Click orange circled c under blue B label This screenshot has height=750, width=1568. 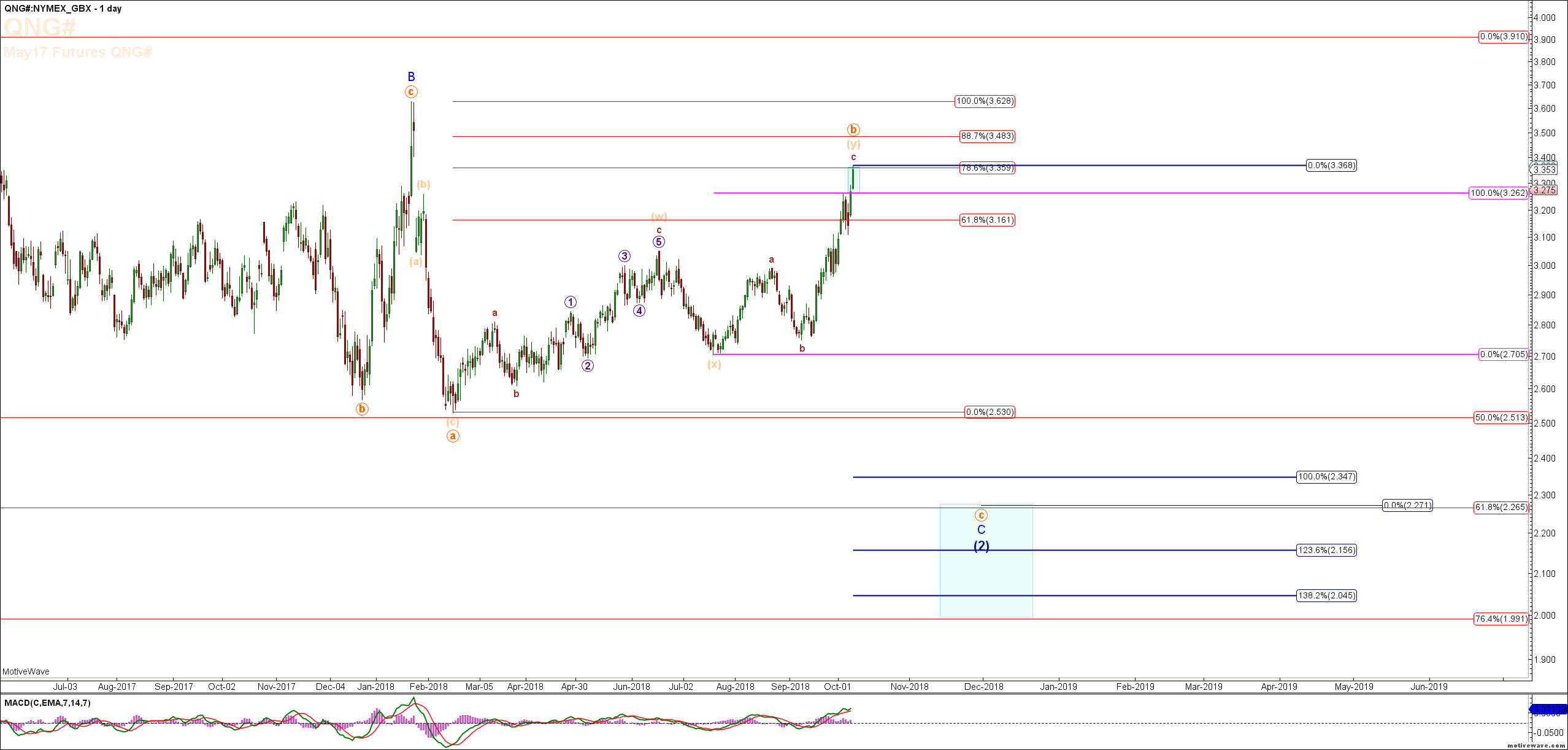pyautogui.click(x=411, y=92)
